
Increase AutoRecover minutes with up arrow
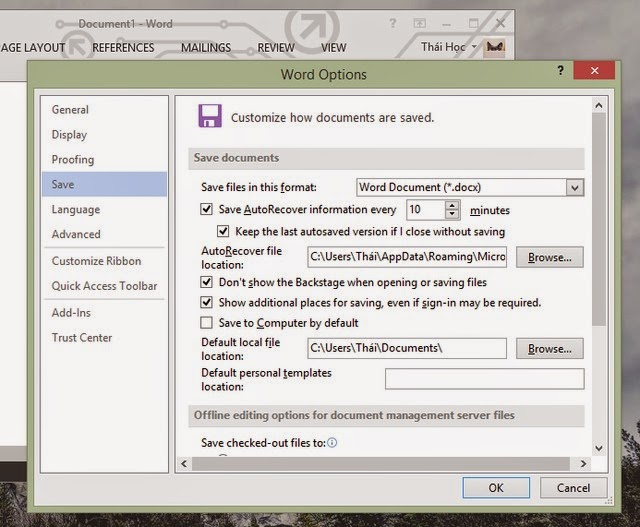(x=452, y=205)
